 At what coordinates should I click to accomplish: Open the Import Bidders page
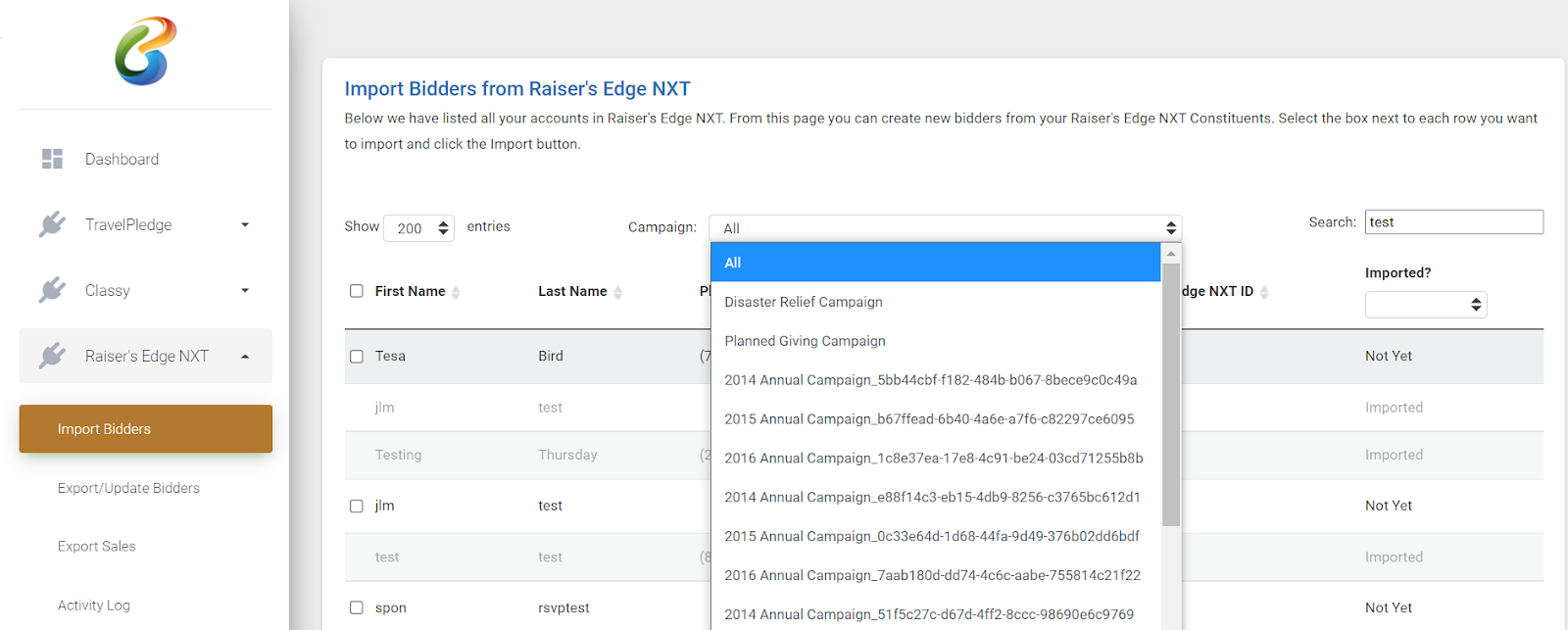pos(146,429)
